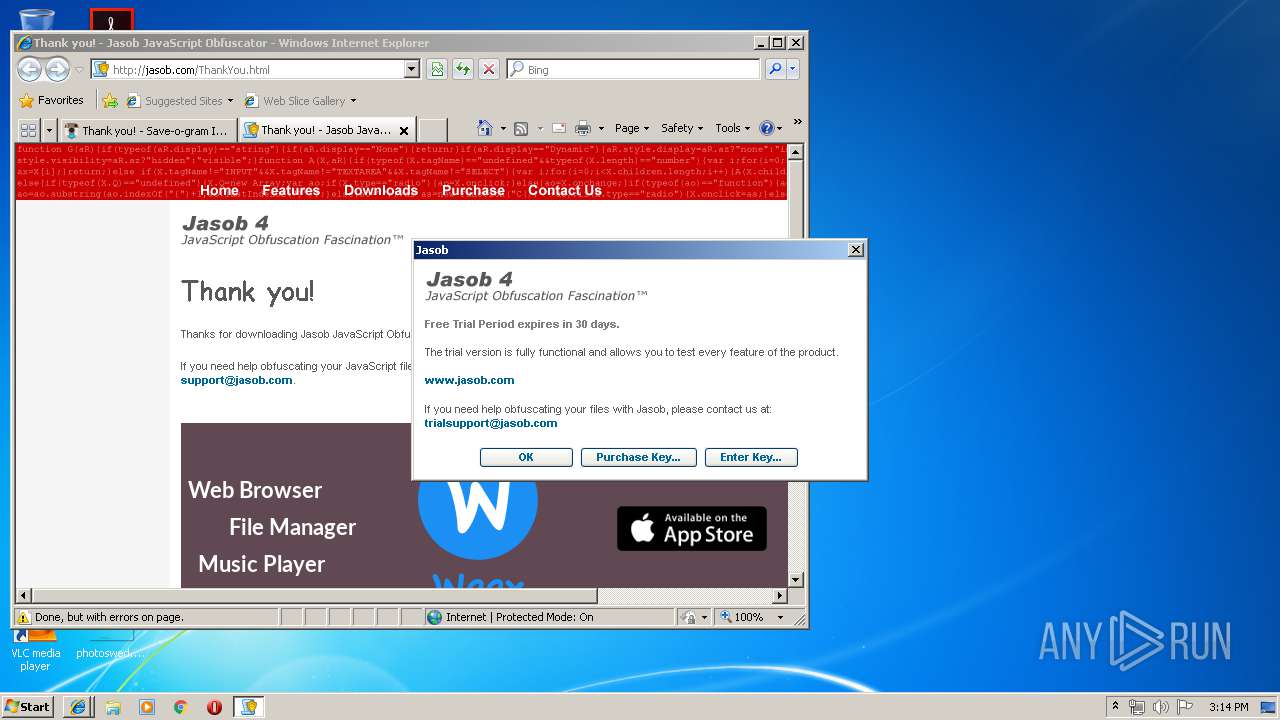
Task: Click OK in the Jasob dialog
Action: click(526, 457)
